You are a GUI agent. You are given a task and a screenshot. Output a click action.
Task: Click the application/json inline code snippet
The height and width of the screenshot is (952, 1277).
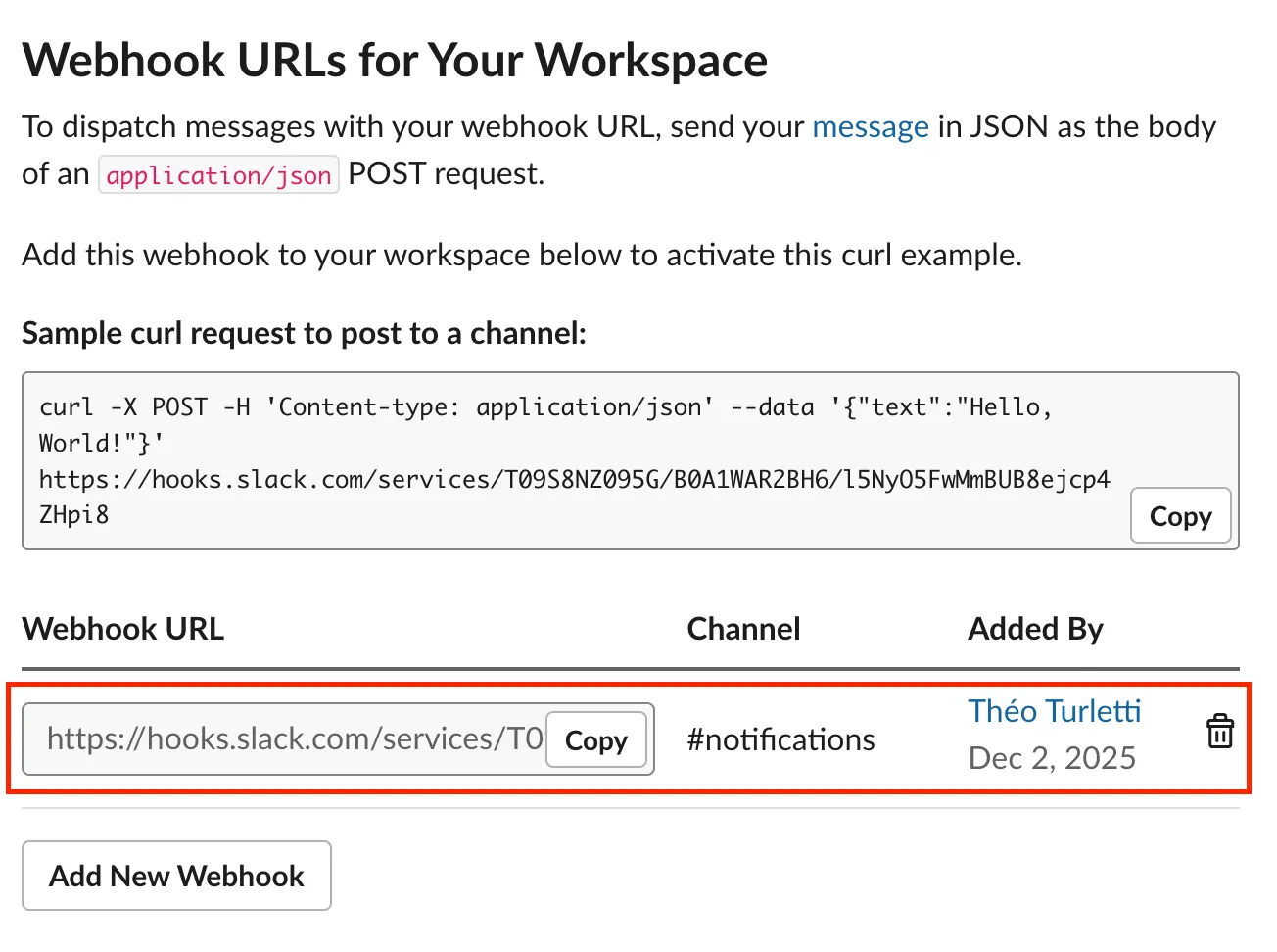218,175
